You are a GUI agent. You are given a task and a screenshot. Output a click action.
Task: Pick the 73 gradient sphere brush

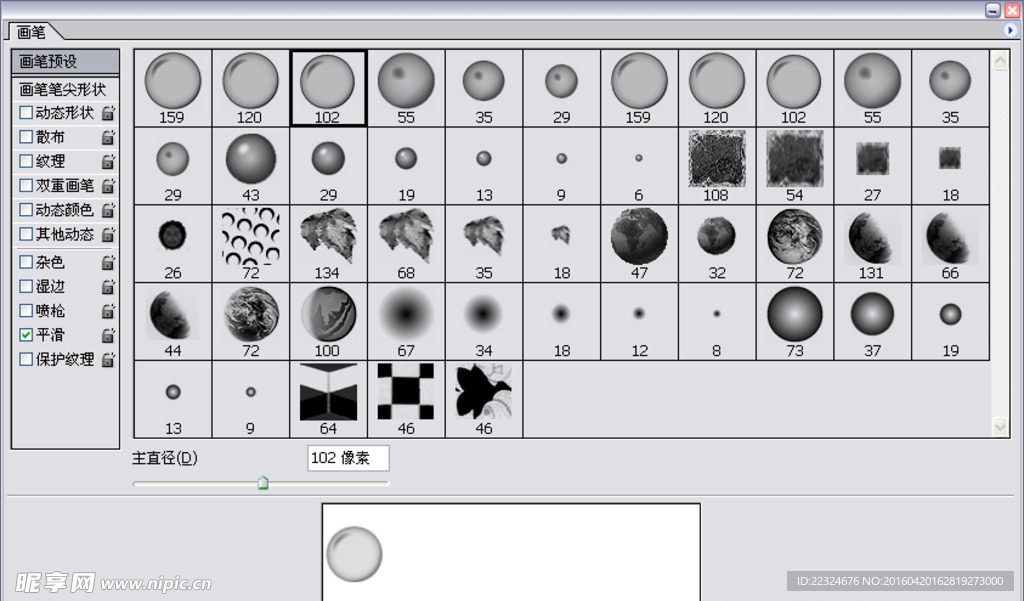(795, 321)
